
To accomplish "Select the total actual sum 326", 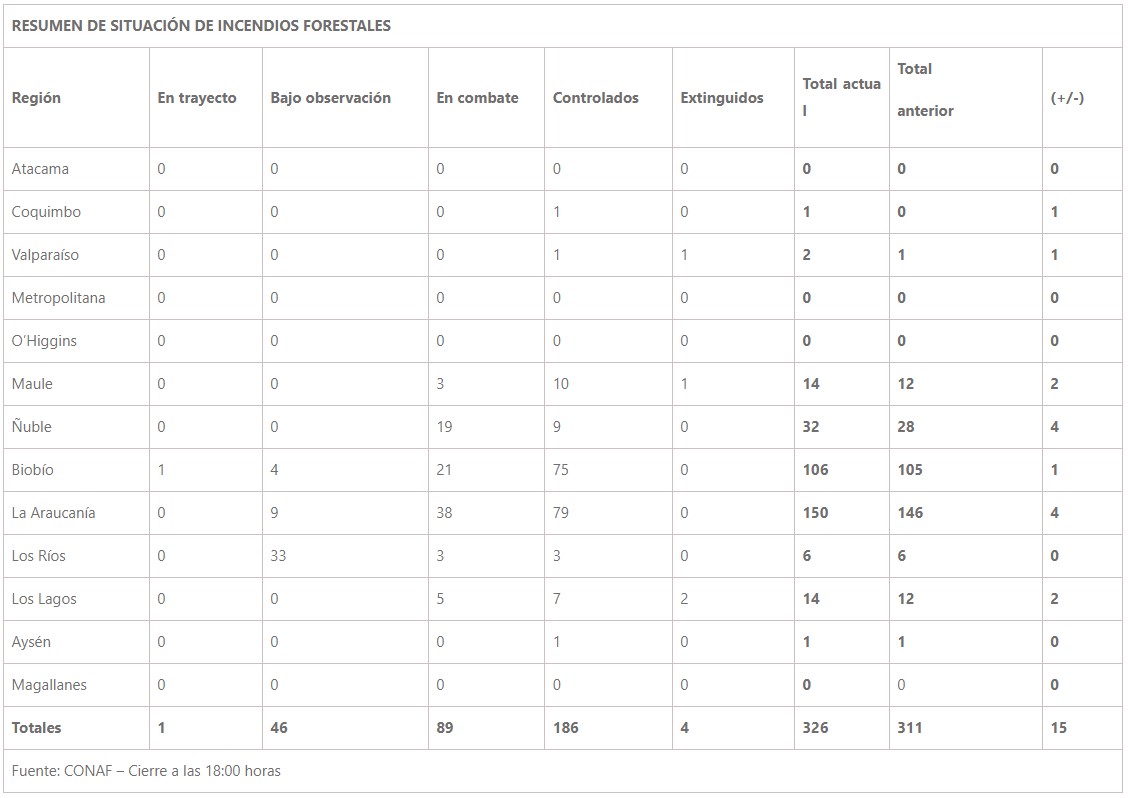I will point(815,727).
